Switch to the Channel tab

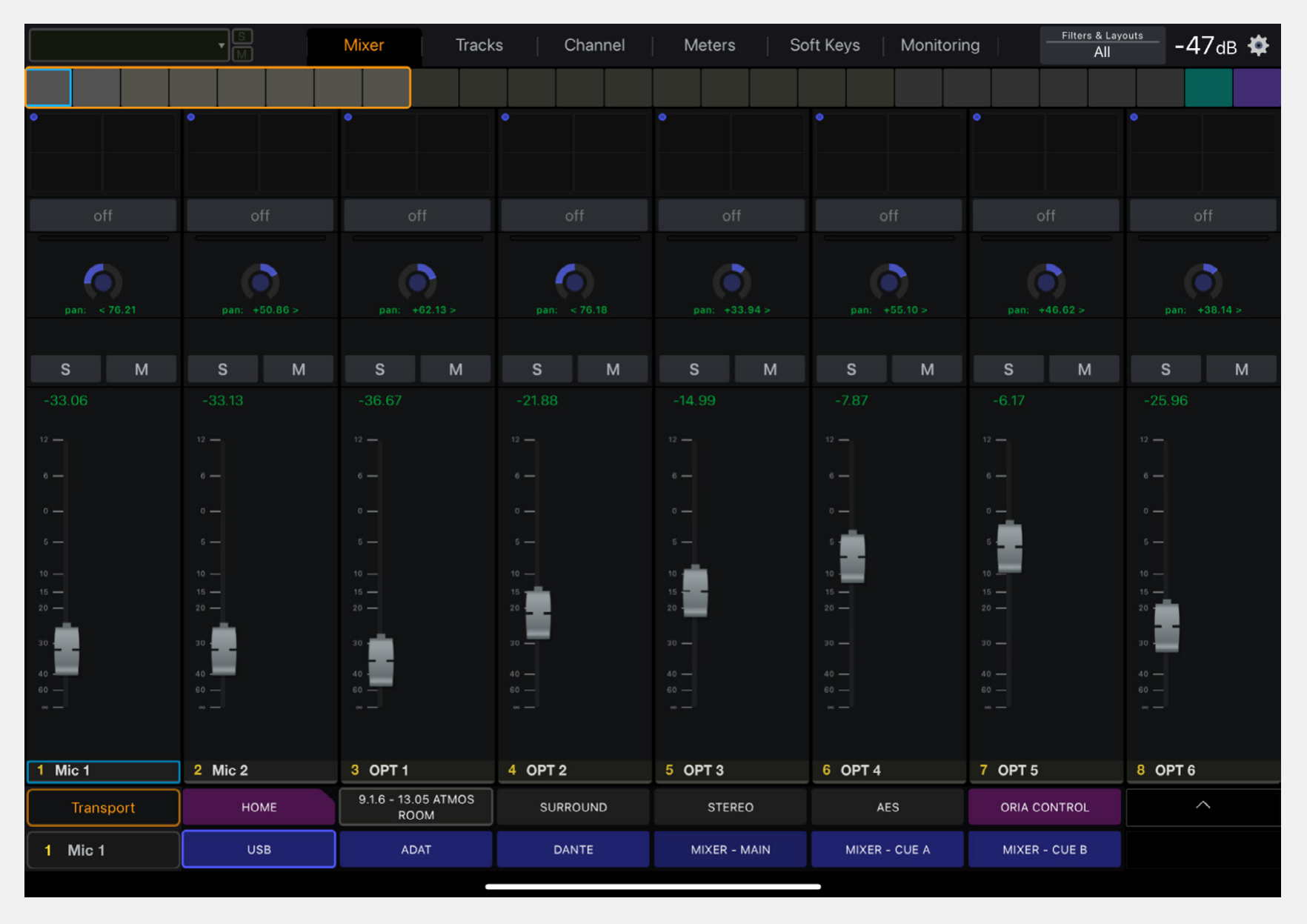click(x=594, y=45)
